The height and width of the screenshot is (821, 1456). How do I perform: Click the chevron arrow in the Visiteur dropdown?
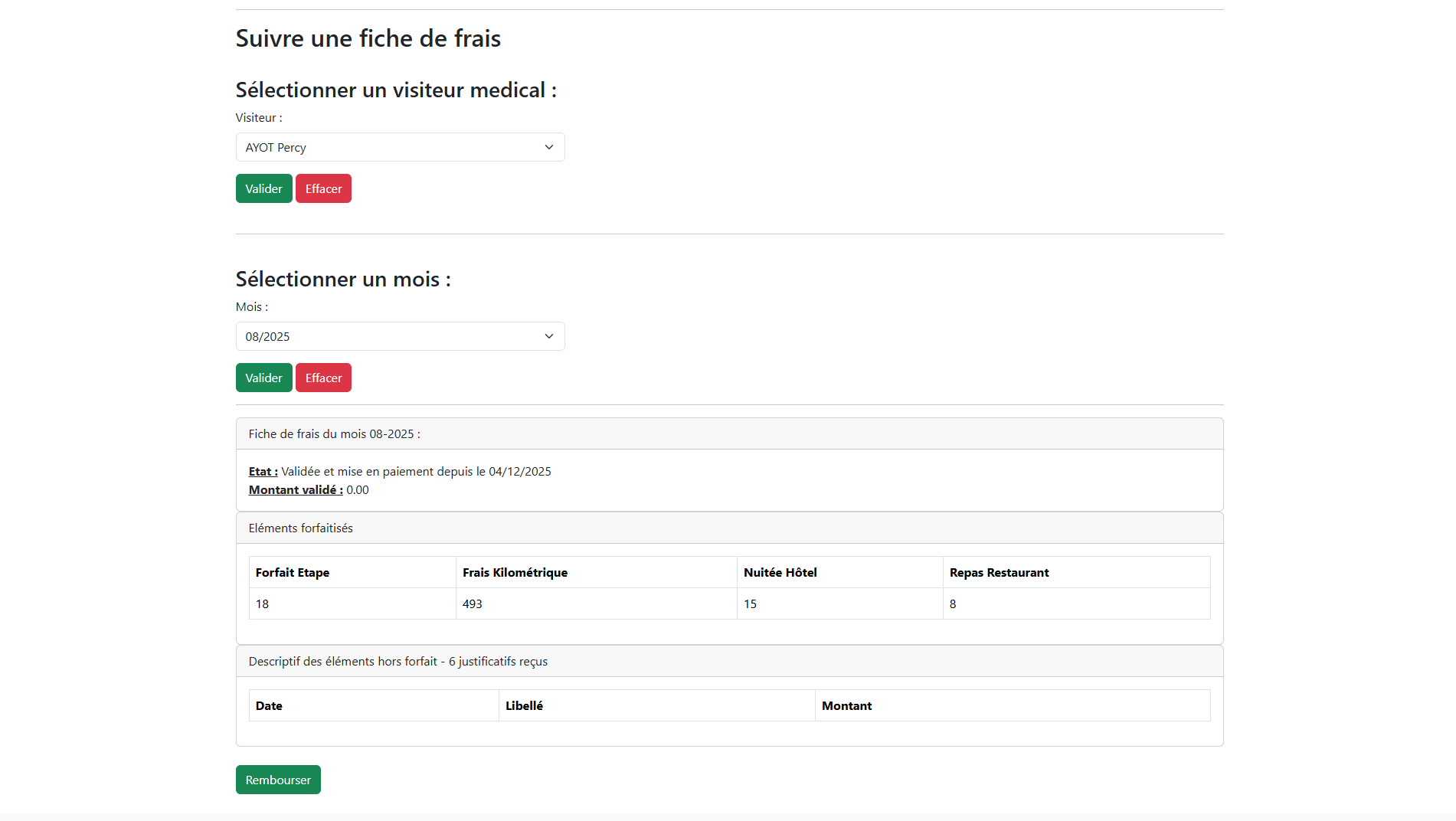[548, 147]
